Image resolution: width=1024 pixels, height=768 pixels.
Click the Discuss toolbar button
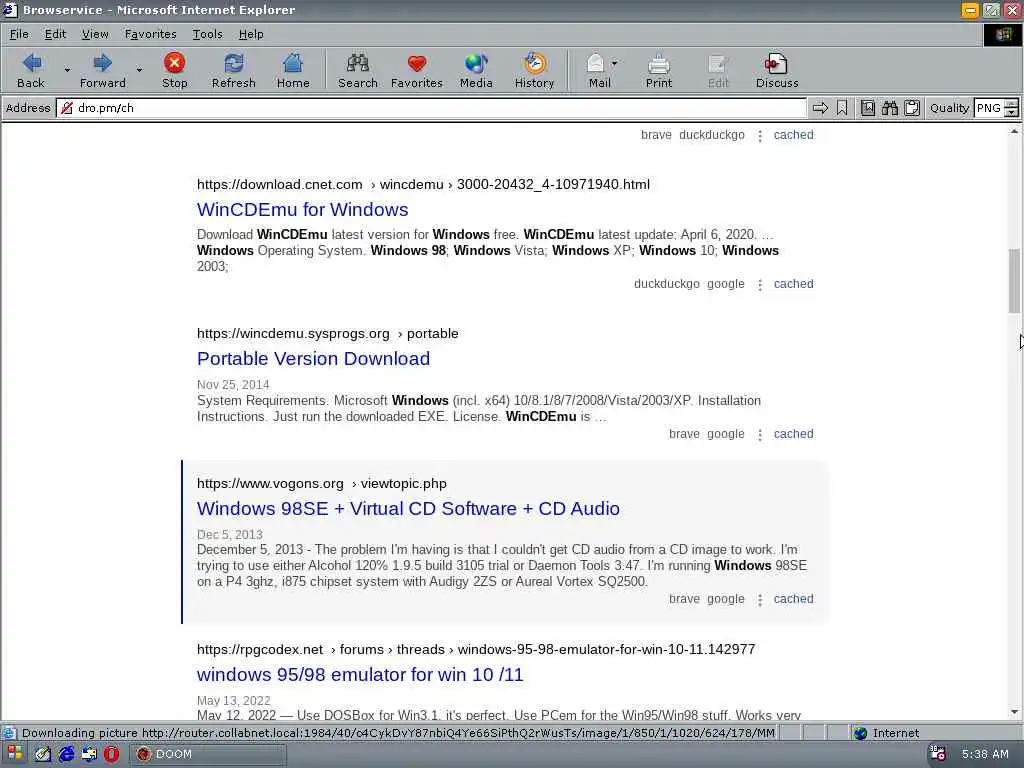point(777,71)
